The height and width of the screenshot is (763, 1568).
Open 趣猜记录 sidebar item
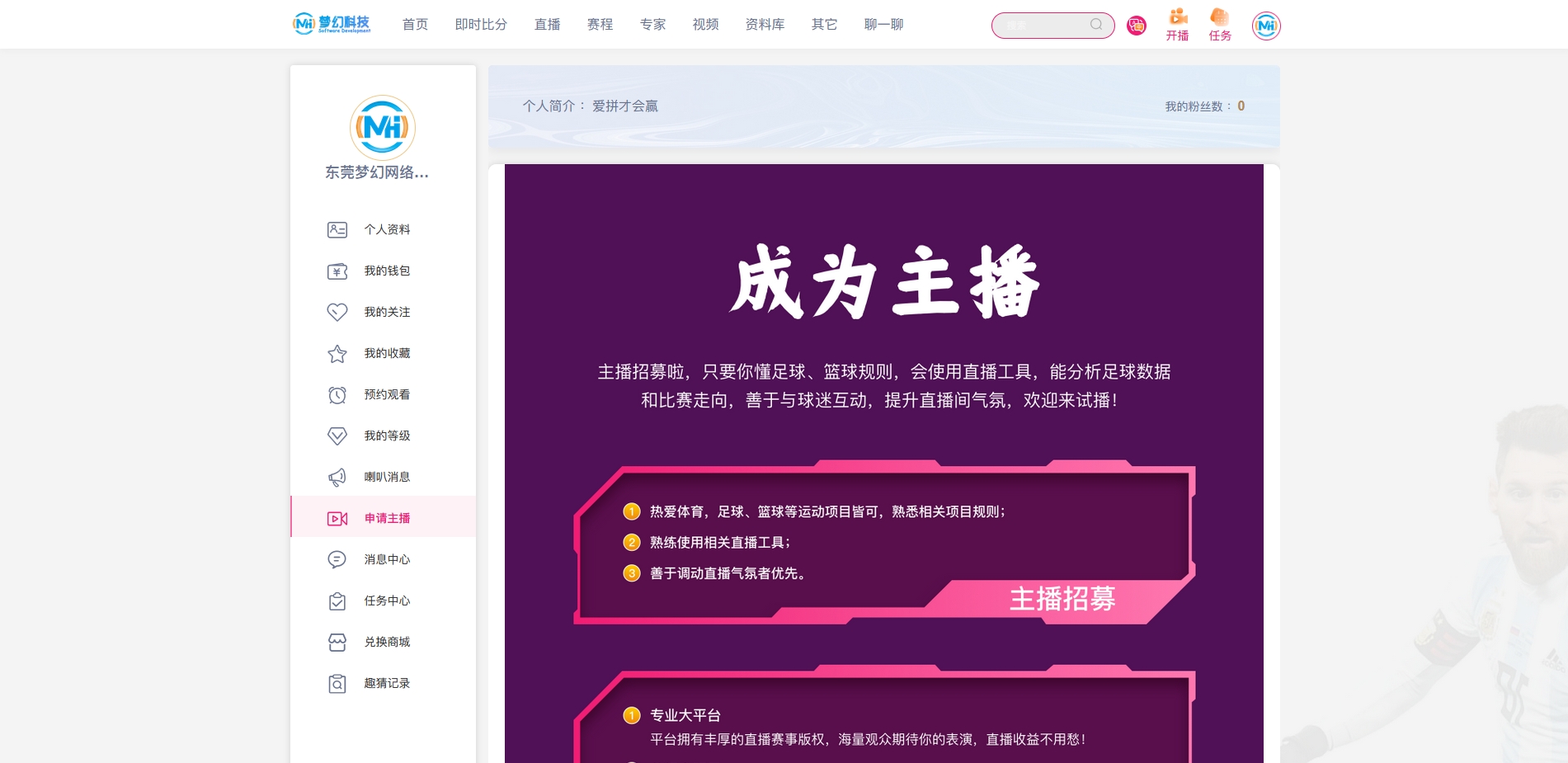[x=383, y=683]
